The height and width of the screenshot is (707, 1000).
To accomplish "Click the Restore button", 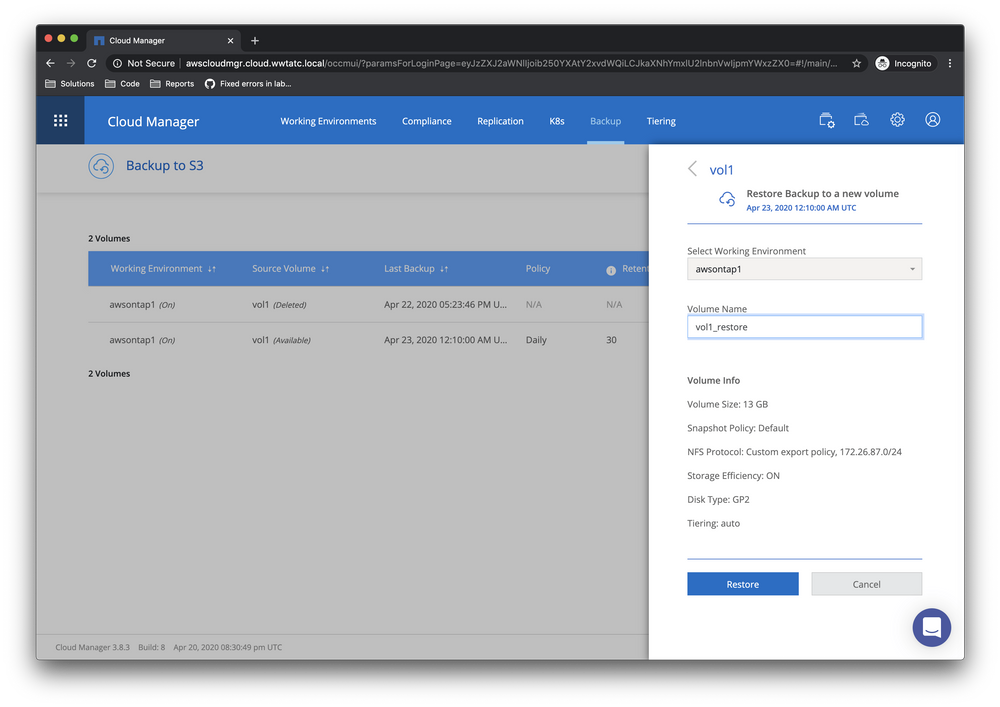I will pyautogui.click(x=742, y=584).
